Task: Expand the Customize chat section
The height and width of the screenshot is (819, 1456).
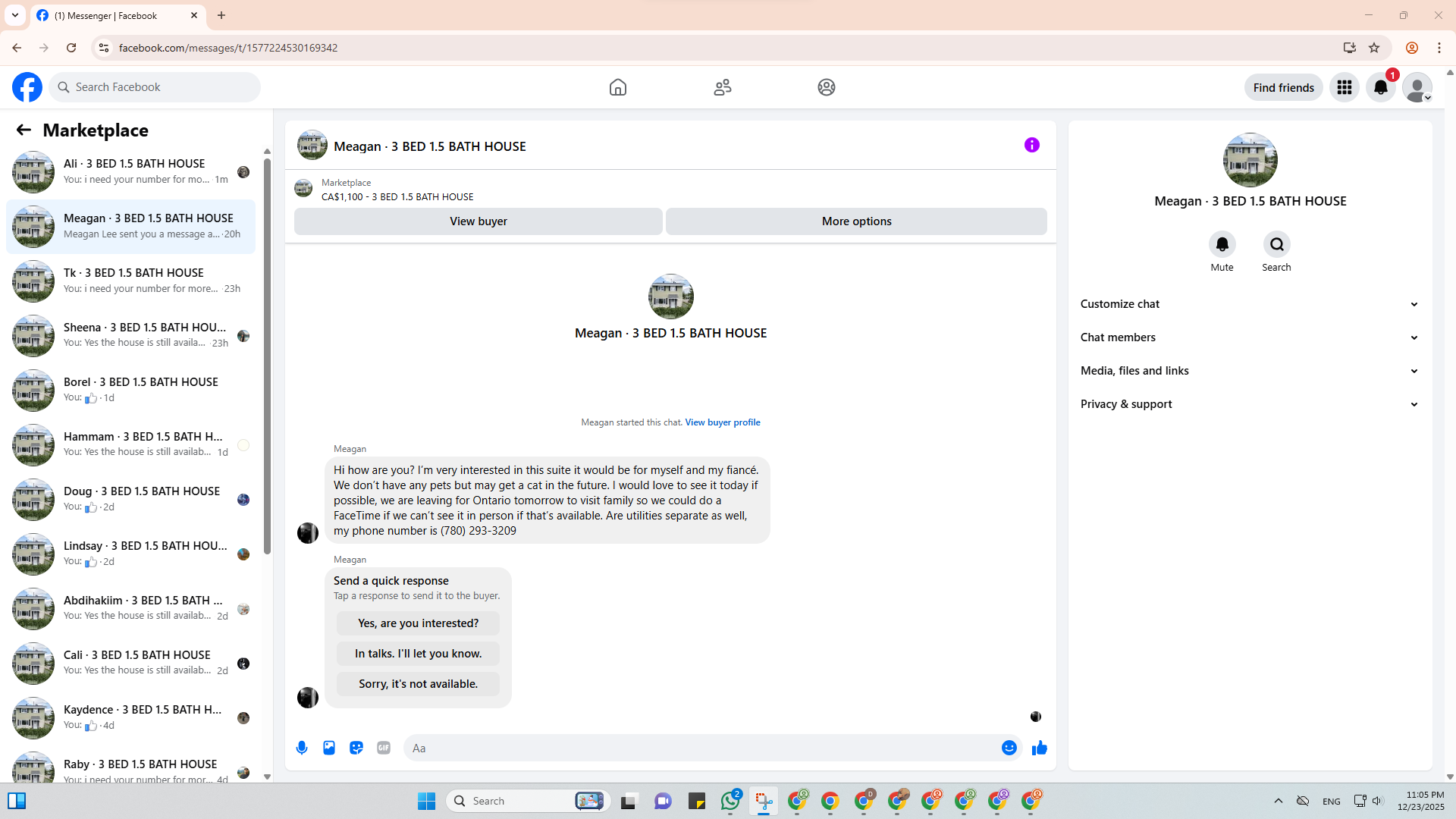Action: point(1249,304)
